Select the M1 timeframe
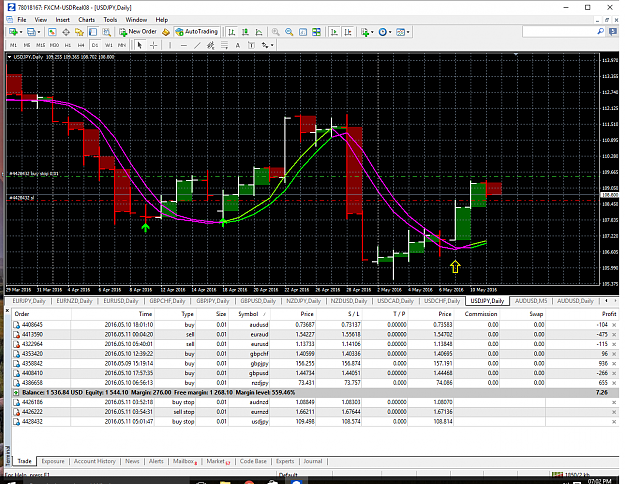 click(x=13, y=45)
